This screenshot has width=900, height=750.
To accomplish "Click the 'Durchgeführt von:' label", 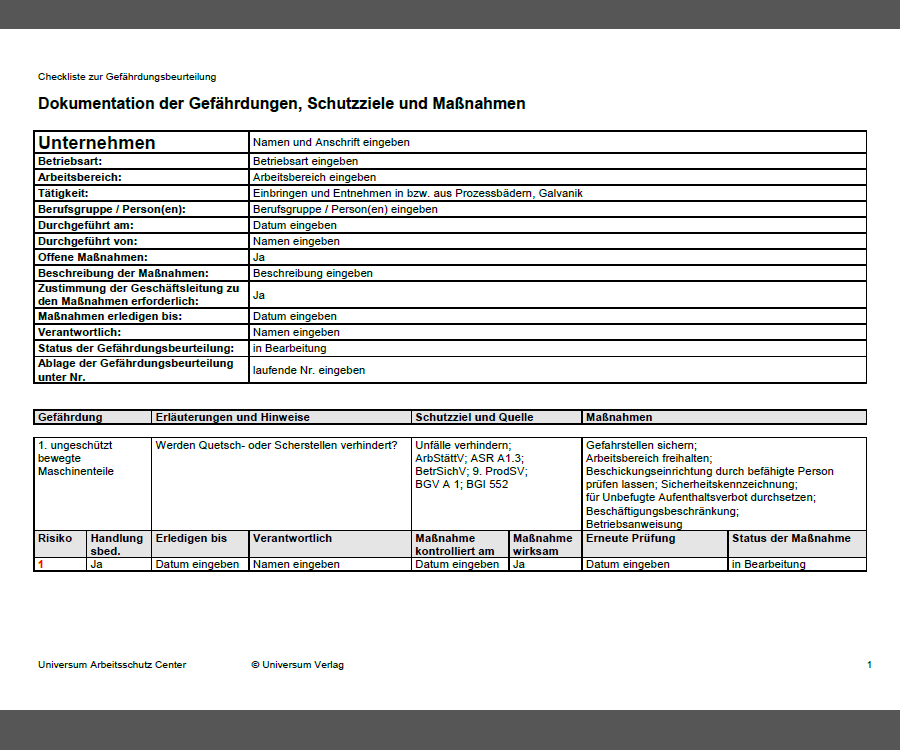I will (x=88, y=242).
